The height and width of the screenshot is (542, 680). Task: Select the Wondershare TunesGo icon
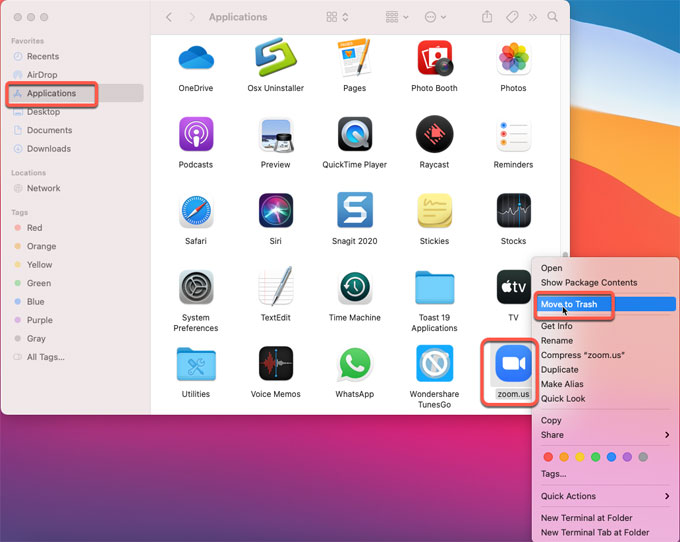click(x=435, y=363)
